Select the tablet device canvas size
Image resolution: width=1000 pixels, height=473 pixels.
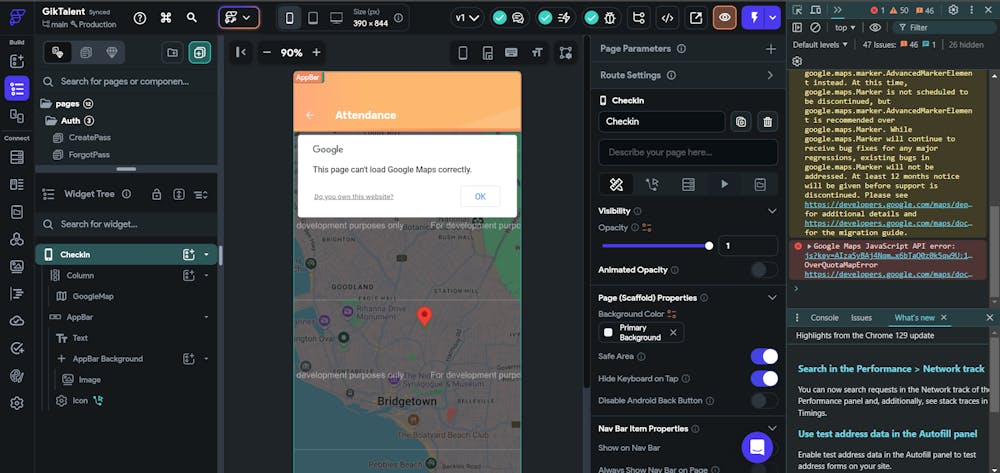[x=312, y=18]
